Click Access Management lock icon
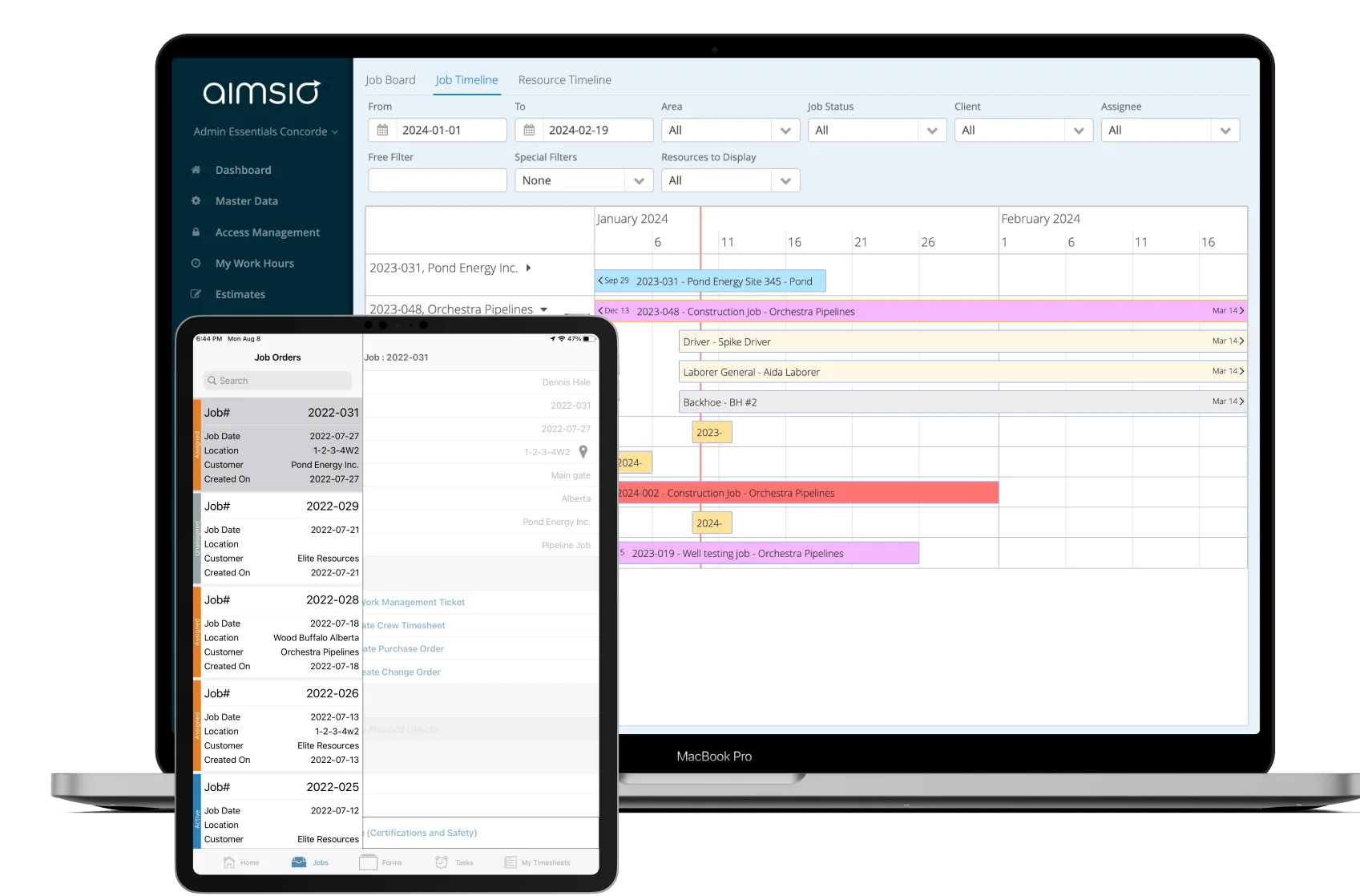Viewport: 1360px width, 896px height. (196, 232)
